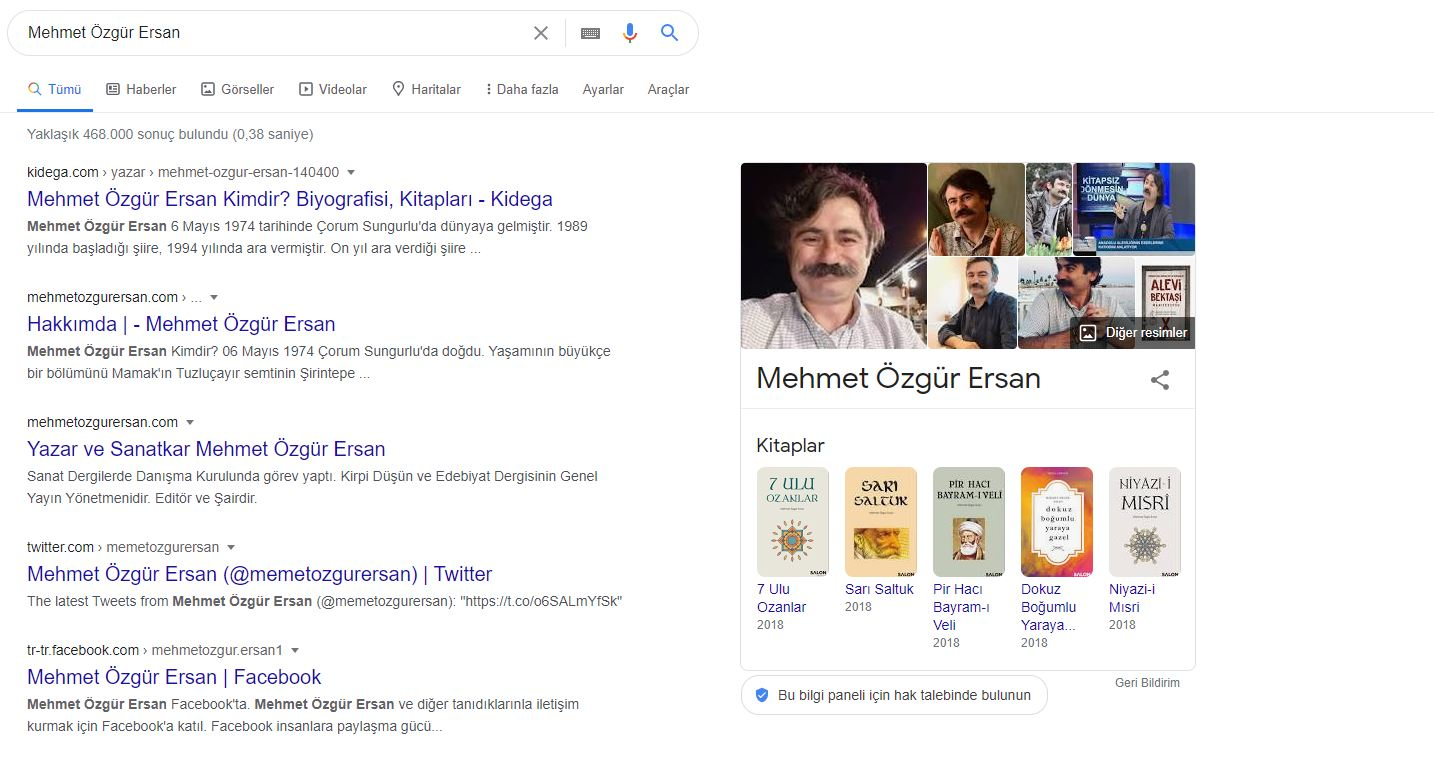Switch to the Haberler tab
Screen dimensions: 1434x758
pos(141,89)
